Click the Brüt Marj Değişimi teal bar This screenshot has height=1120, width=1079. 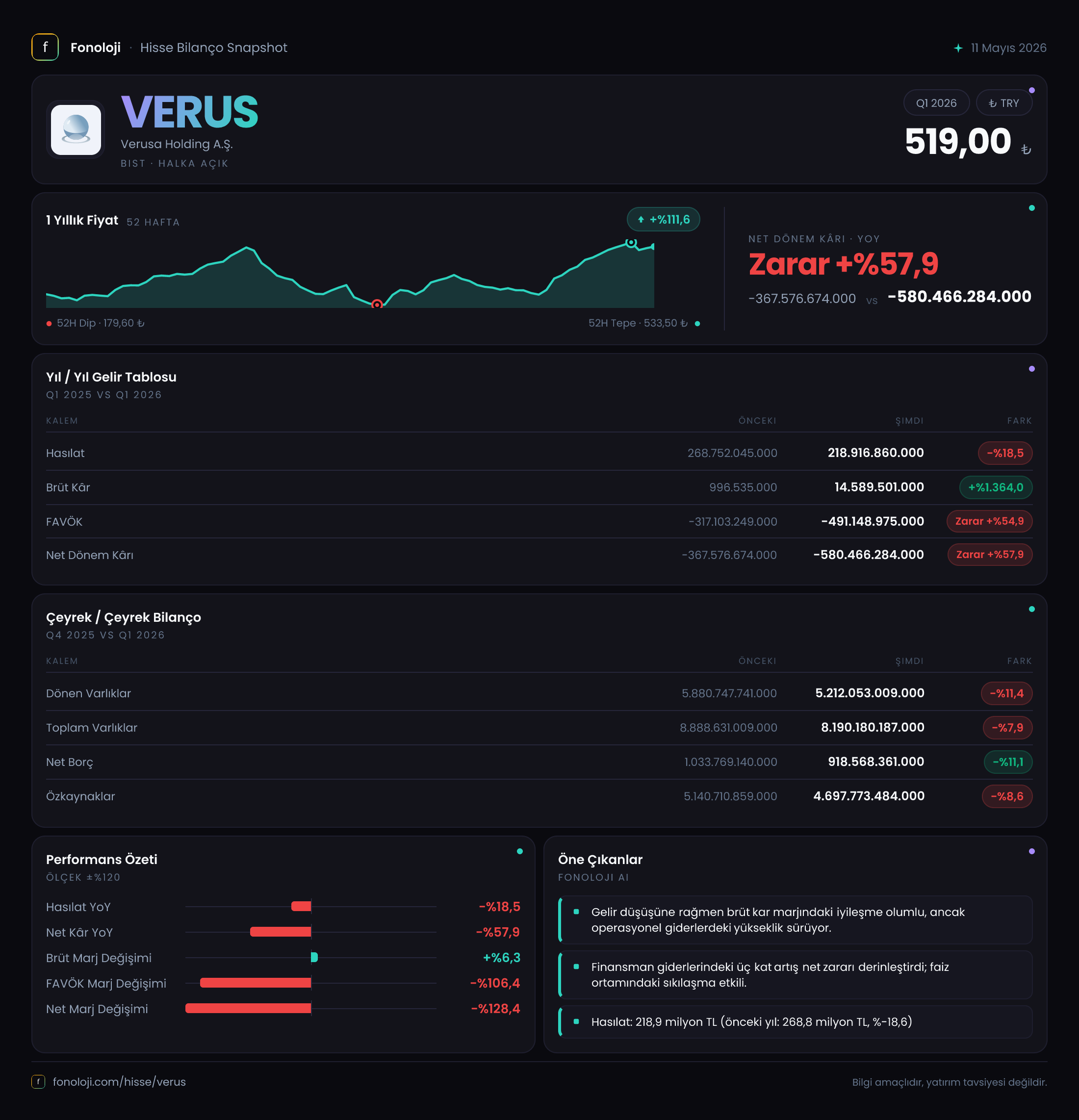pyautogui.click(x=314, y=957)
